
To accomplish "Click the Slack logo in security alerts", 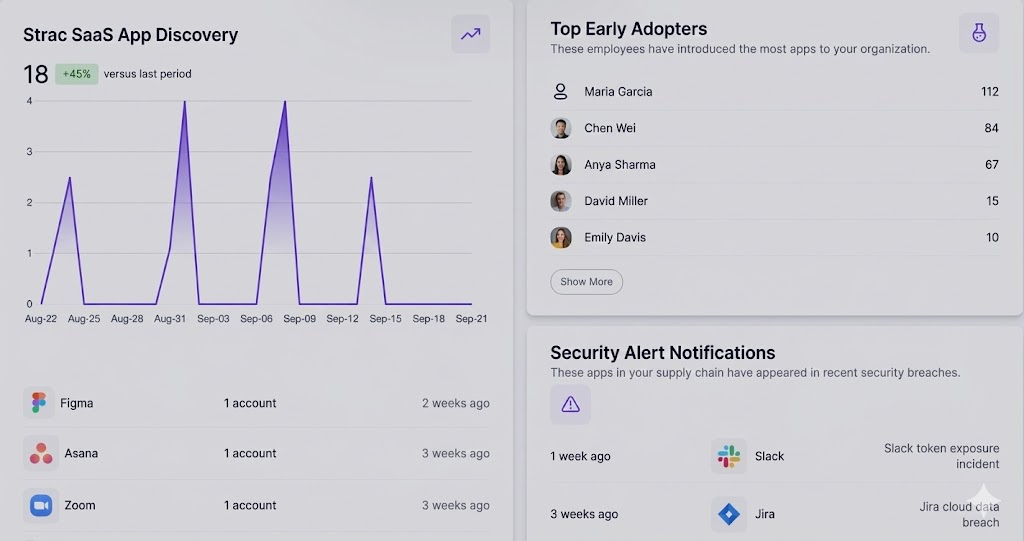I will click(728, 456).
